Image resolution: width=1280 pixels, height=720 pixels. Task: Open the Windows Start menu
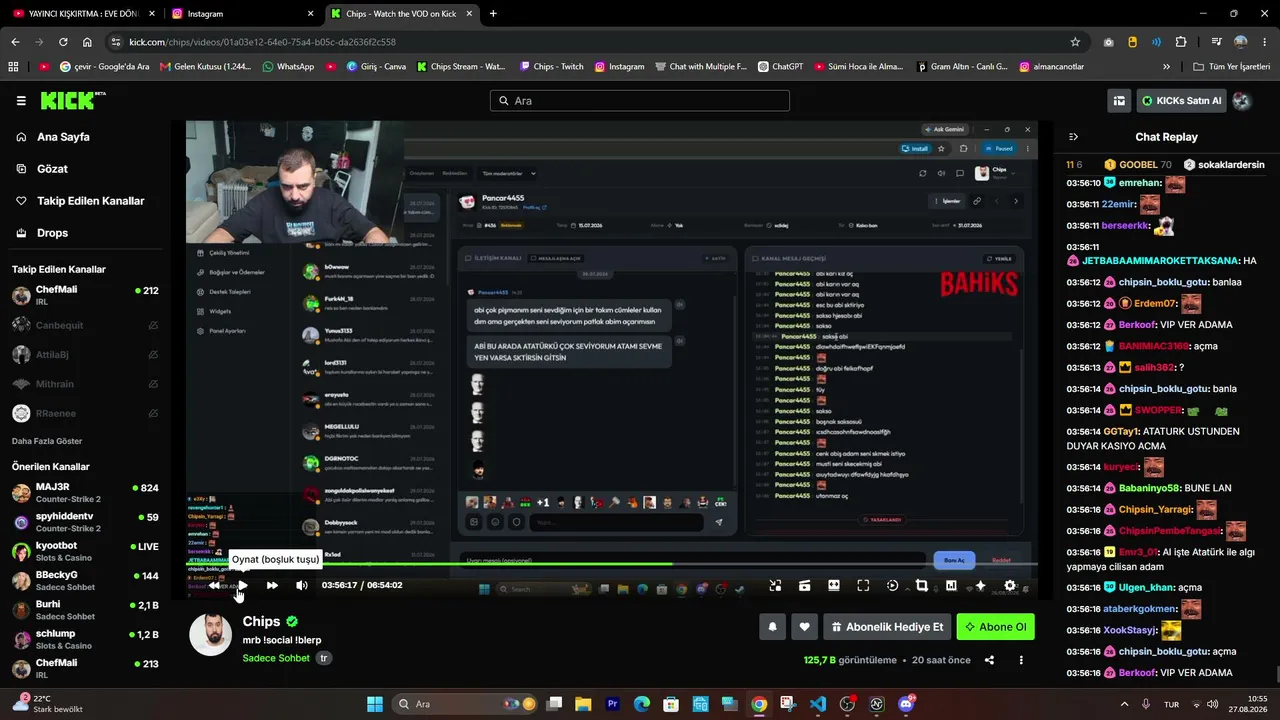click(374, 704)
